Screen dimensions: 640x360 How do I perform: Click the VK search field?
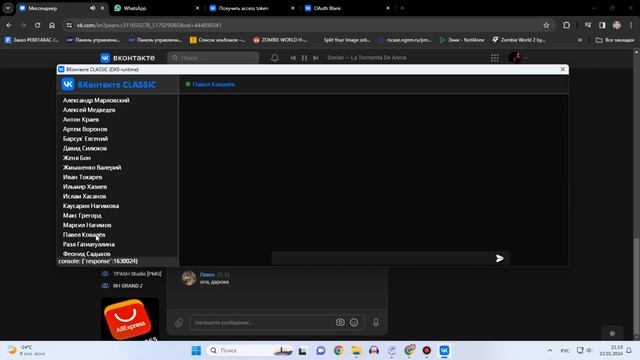[x=213, y=58]
